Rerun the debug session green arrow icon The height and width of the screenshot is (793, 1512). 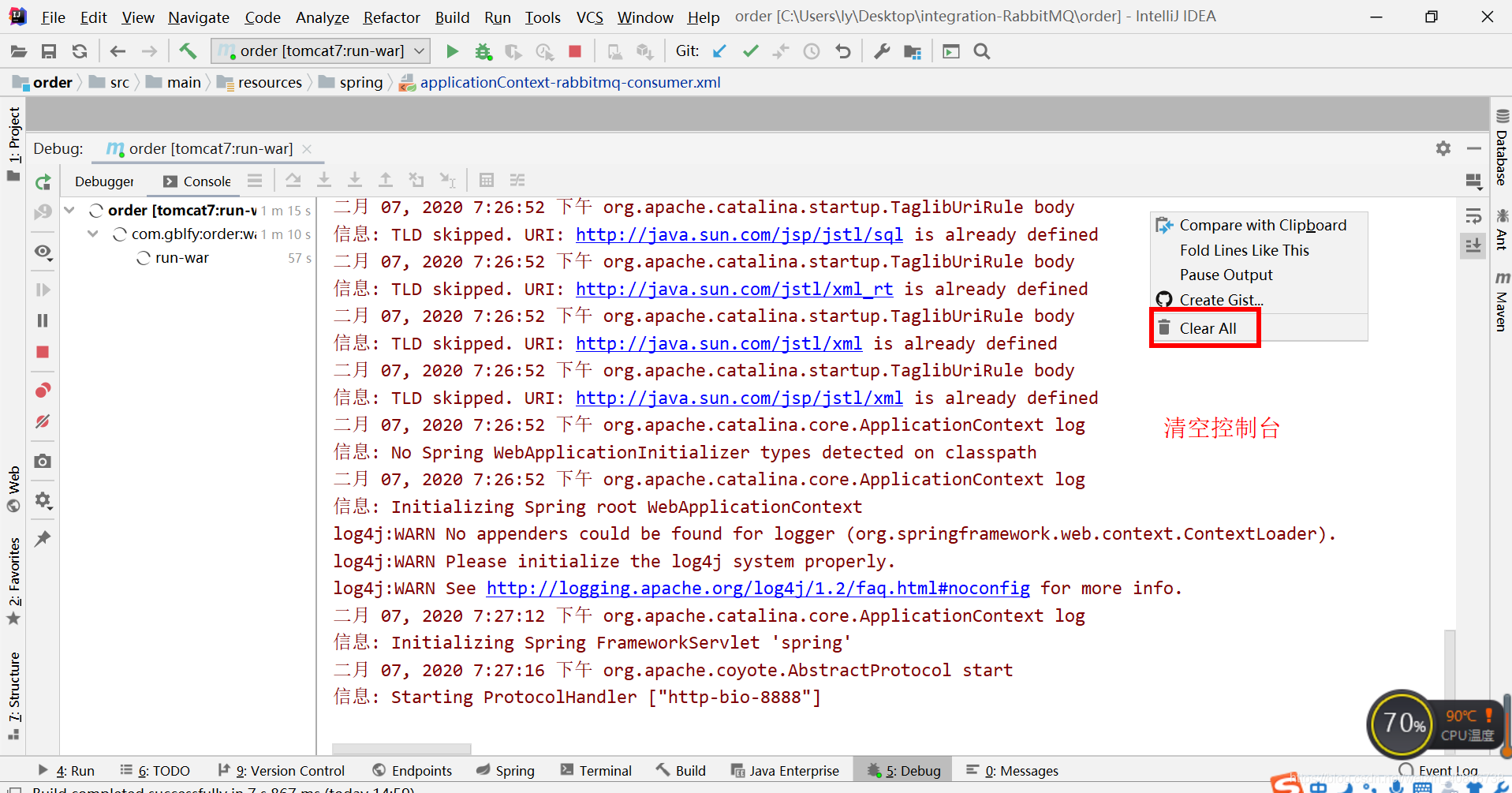pos(43,181)
